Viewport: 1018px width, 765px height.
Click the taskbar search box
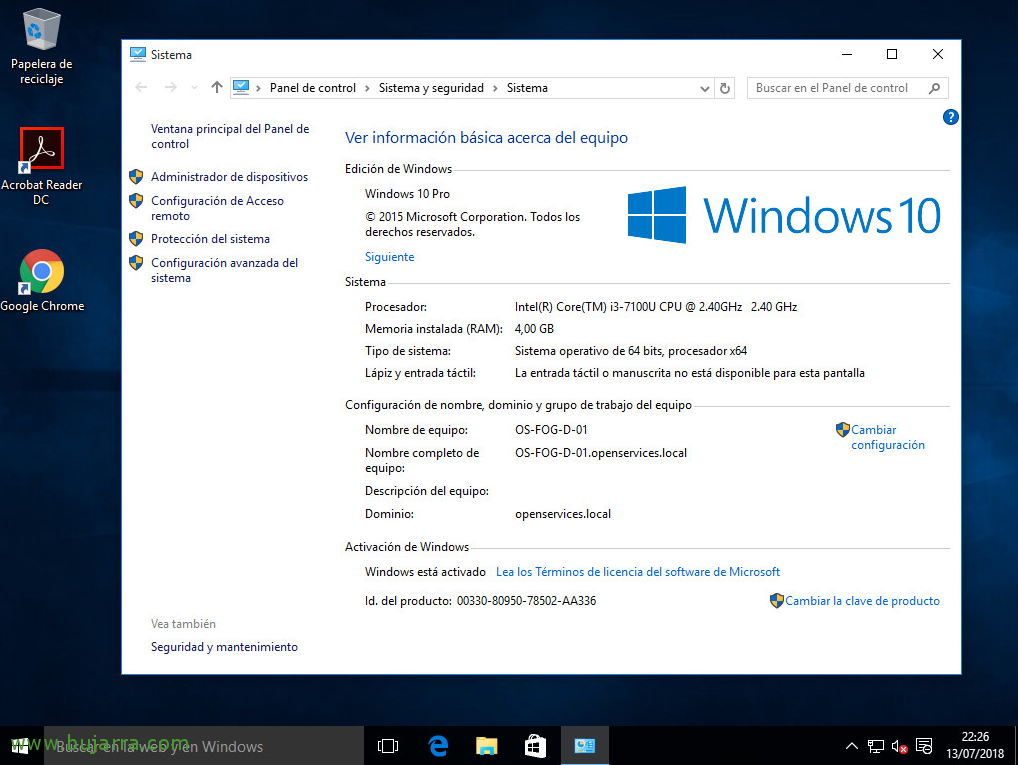coord(203,746)
